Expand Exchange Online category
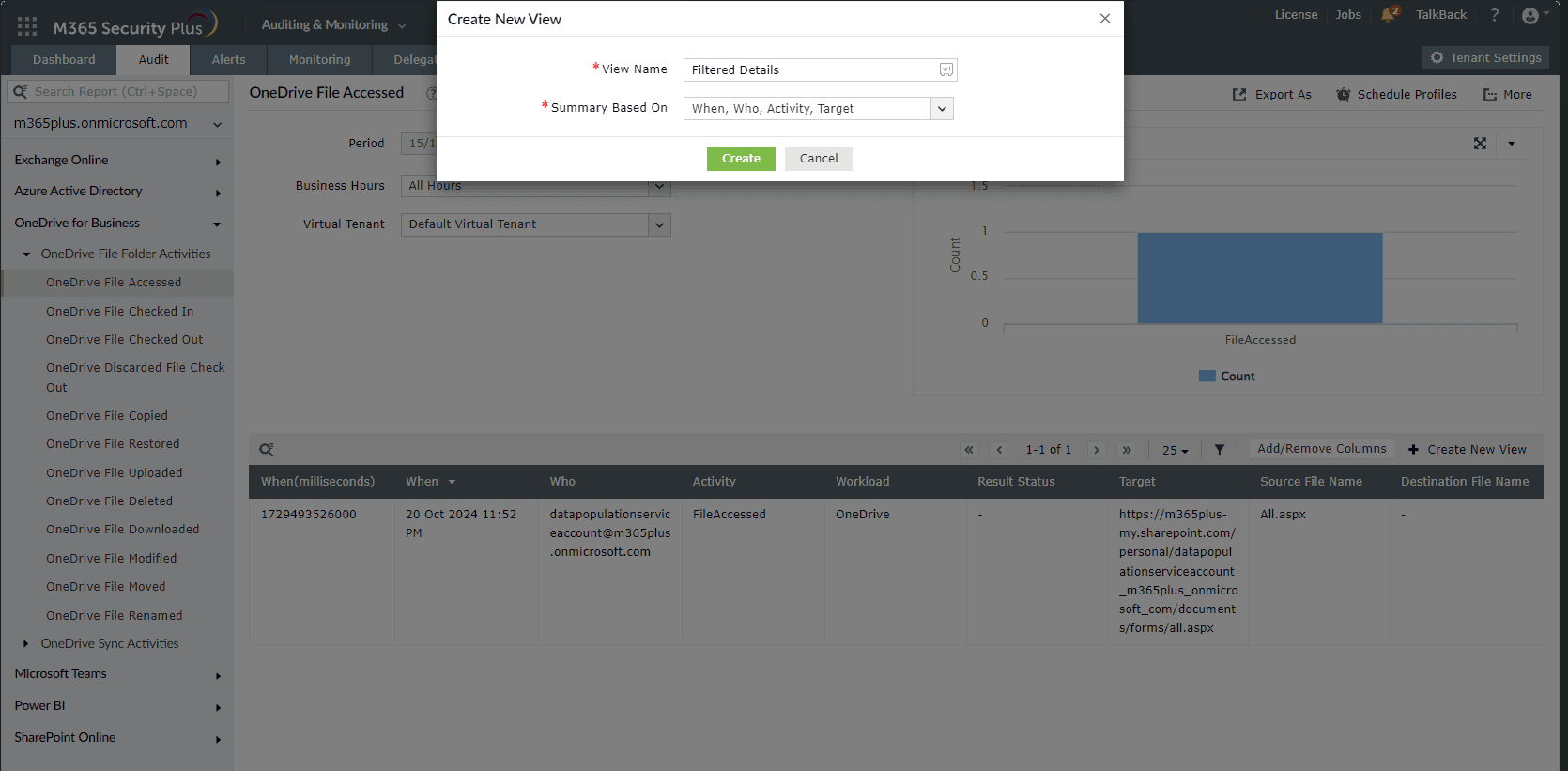This screenshot has width=1568, height=771. [218, 162]
